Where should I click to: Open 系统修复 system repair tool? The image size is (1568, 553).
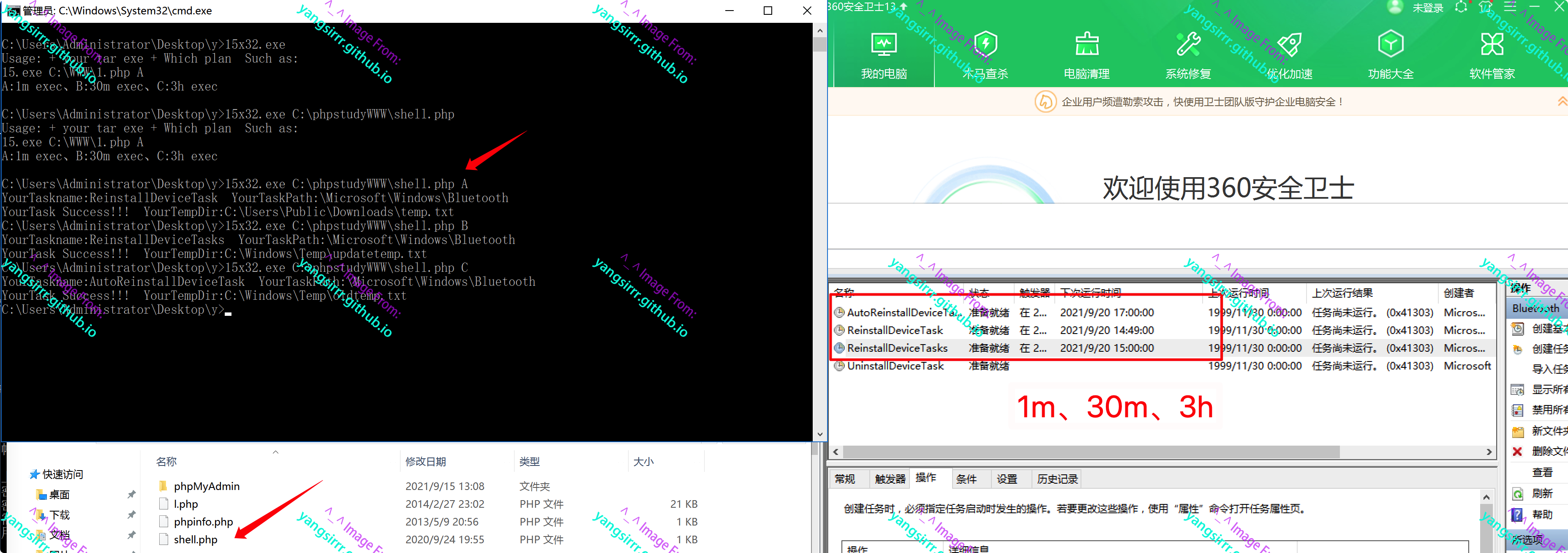click(1187, 55)
